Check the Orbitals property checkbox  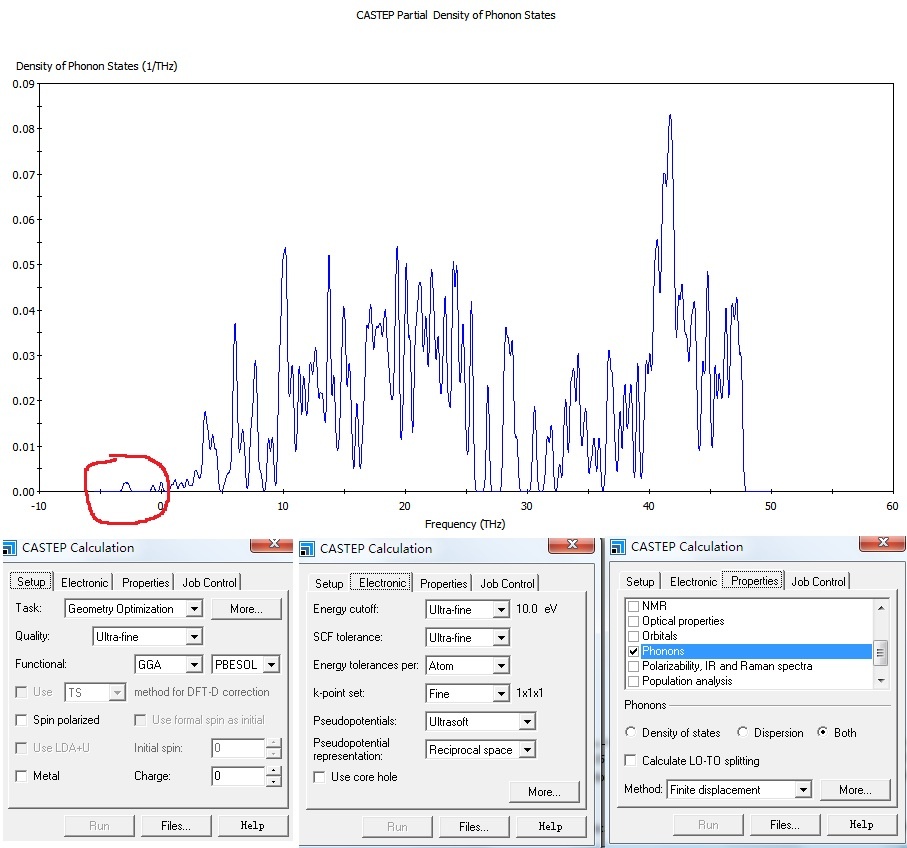[633, 636]
